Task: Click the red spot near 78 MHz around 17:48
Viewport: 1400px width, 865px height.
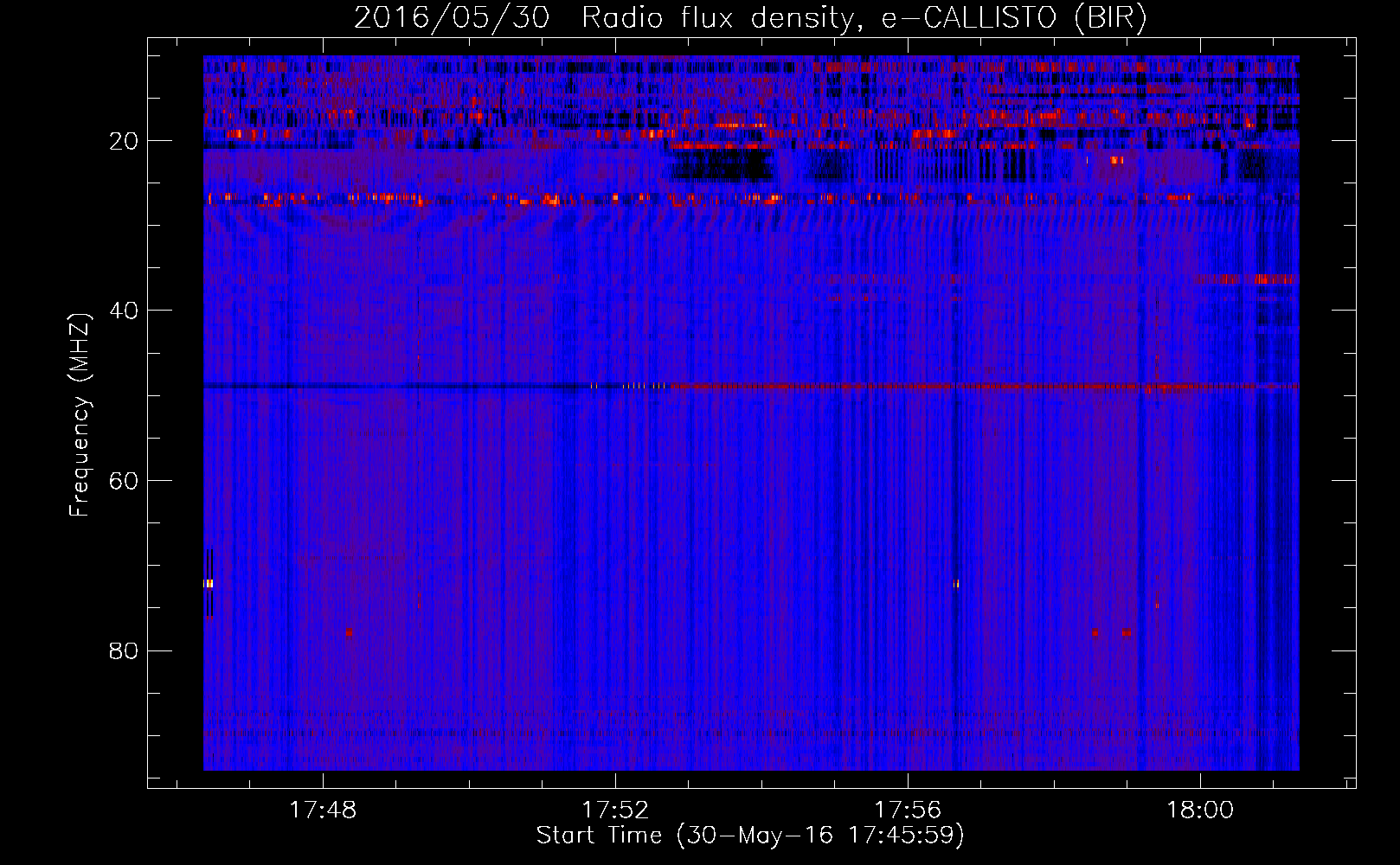Action: pos(349,632)
